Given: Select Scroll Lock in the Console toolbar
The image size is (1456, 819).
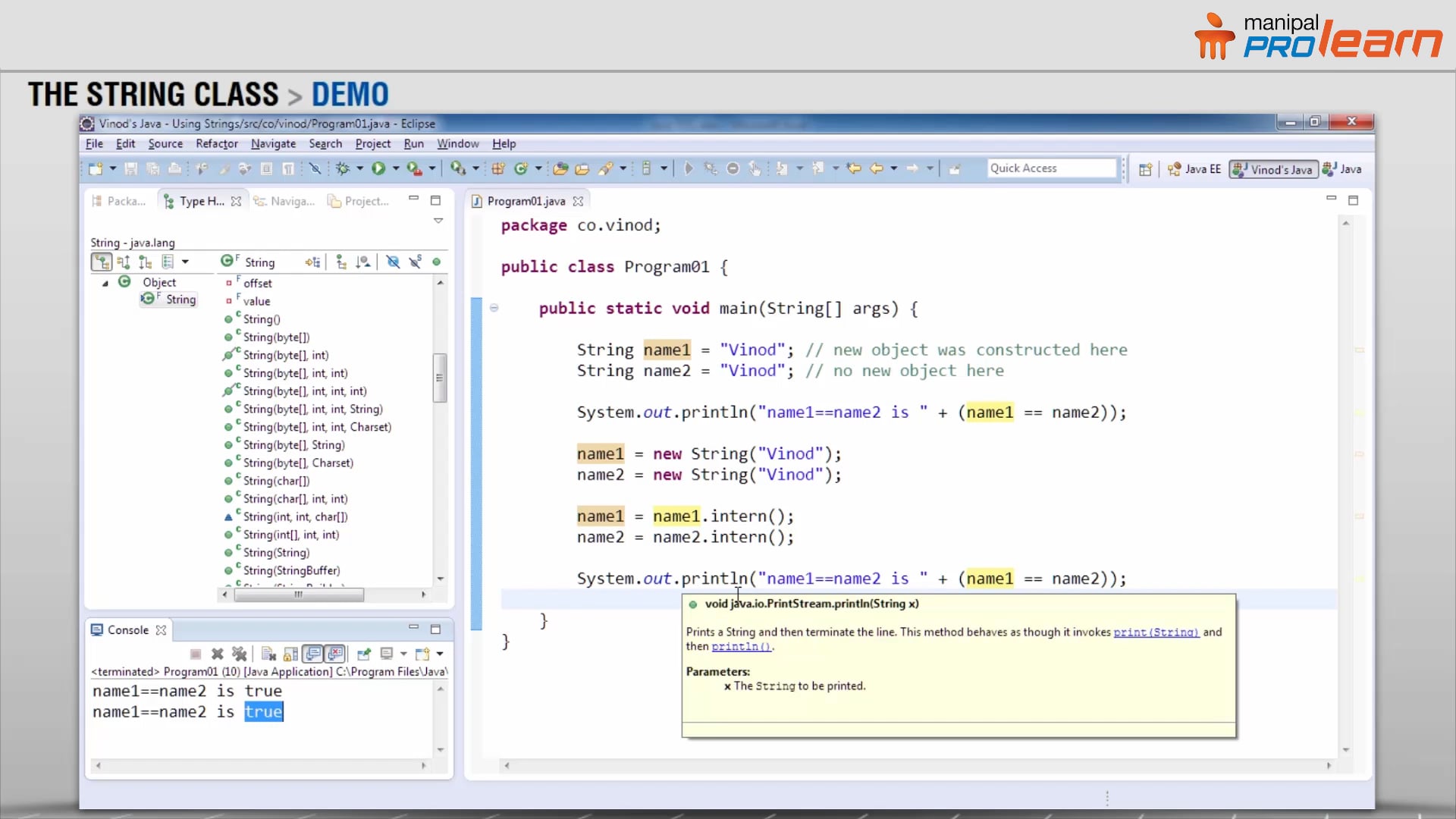Looking at the screenshot, I should 291,654.
